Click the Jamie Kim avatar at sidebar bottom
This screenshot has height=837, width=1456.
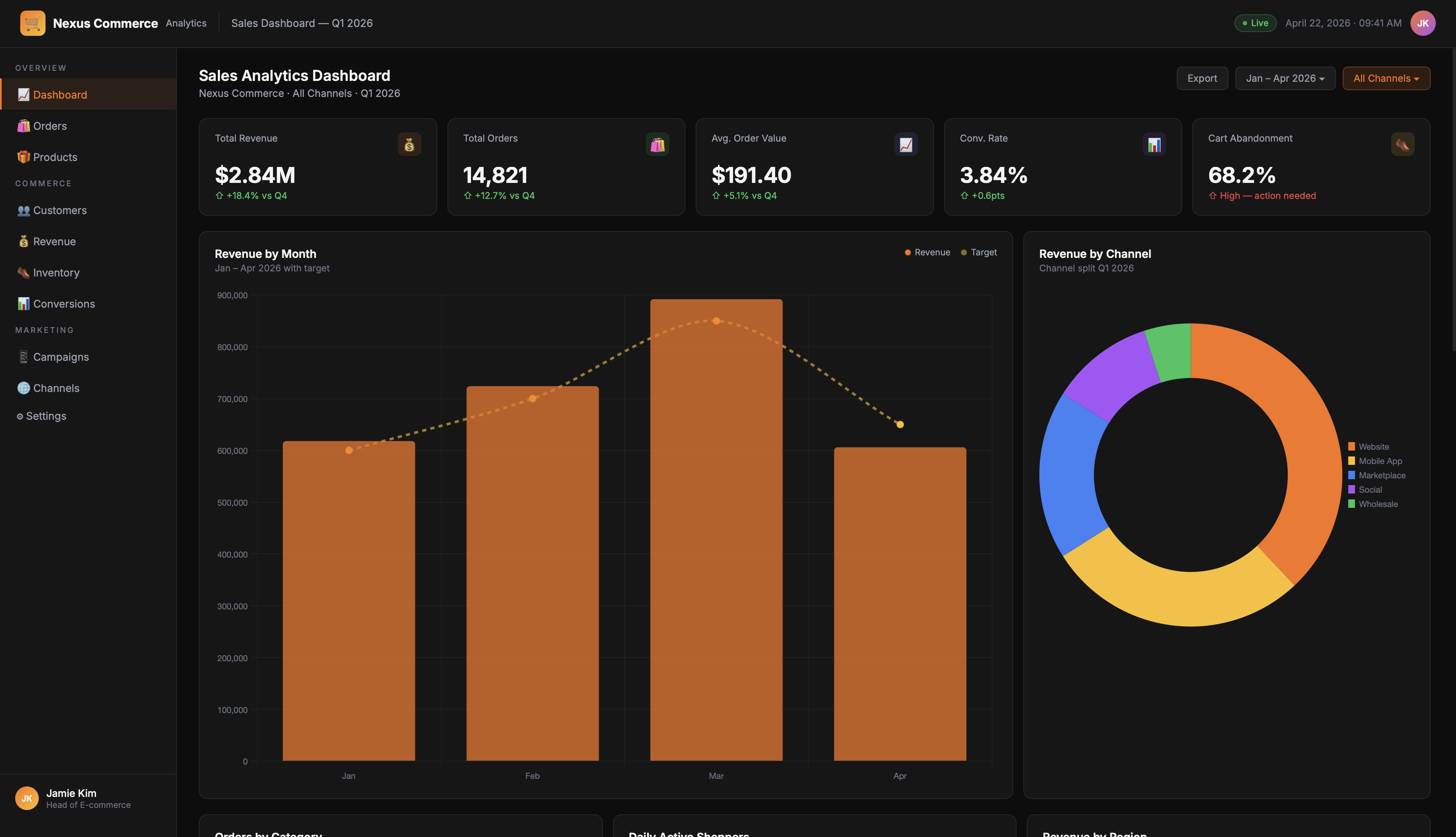(x=27, y=798)
